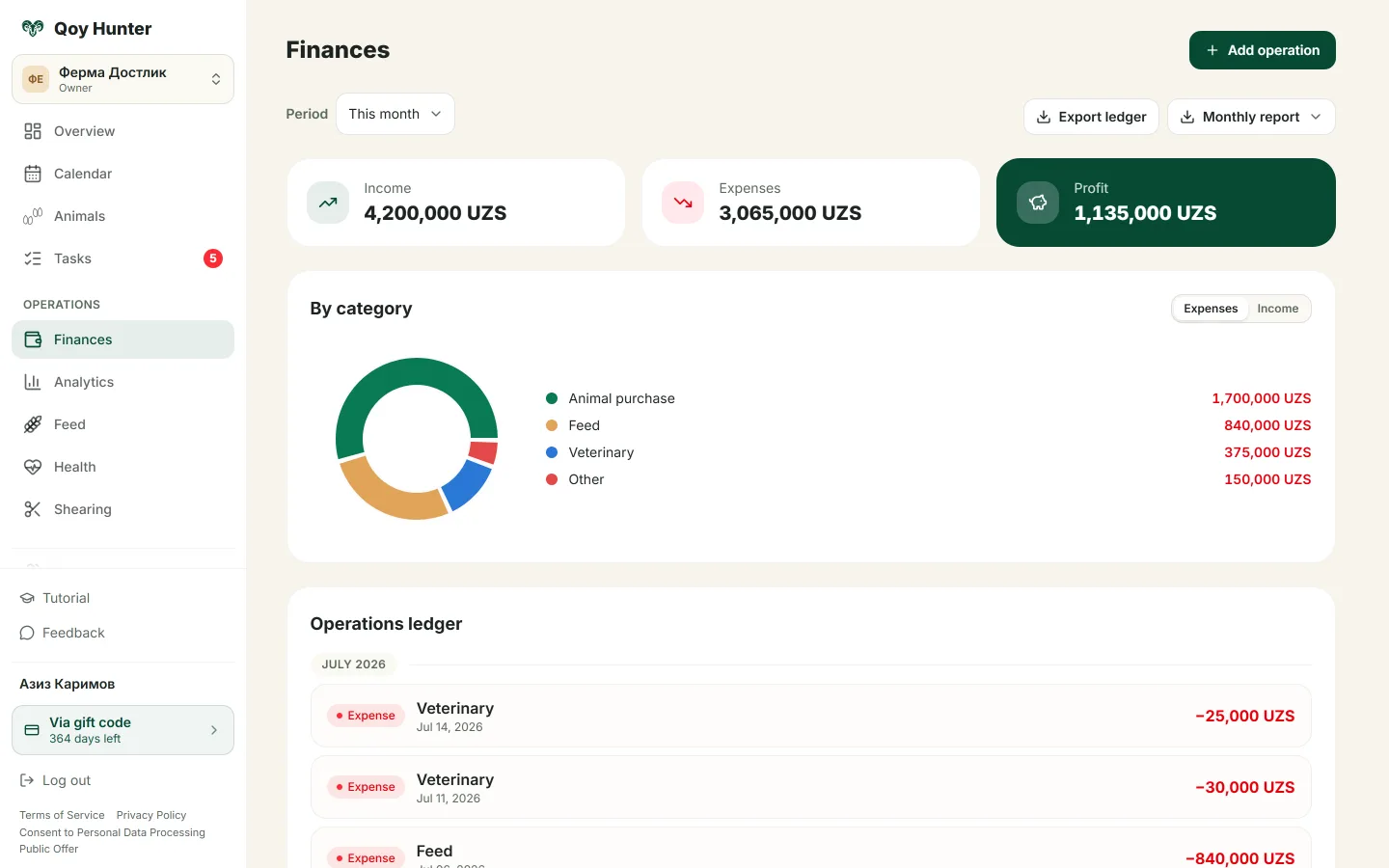Click the red 5 tasks badge
Viewport: 1389px width, 868px height.
click(x=213, y=258)
